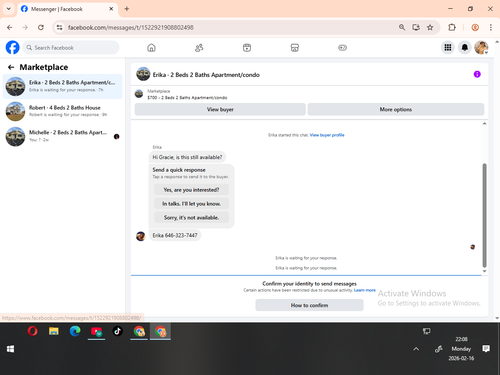Open the Chrome three-dot menu
500x375 pixels.
tap(491, 27)
